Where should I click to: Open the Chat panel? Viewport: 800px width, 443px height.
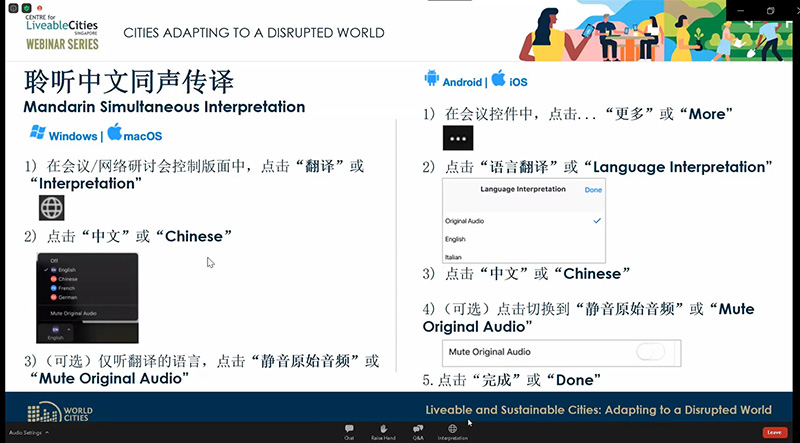click(349, 430)
